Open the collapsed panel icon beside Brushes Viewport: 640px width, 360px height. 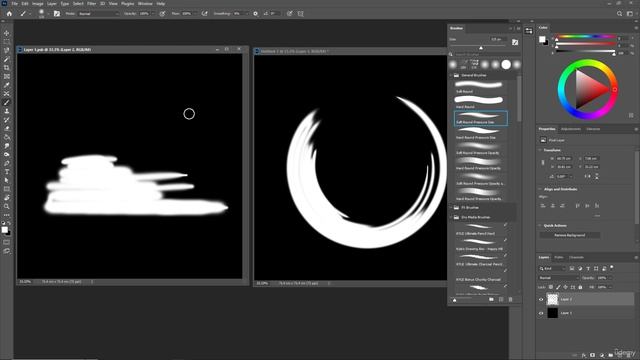[x=529, y=31]
